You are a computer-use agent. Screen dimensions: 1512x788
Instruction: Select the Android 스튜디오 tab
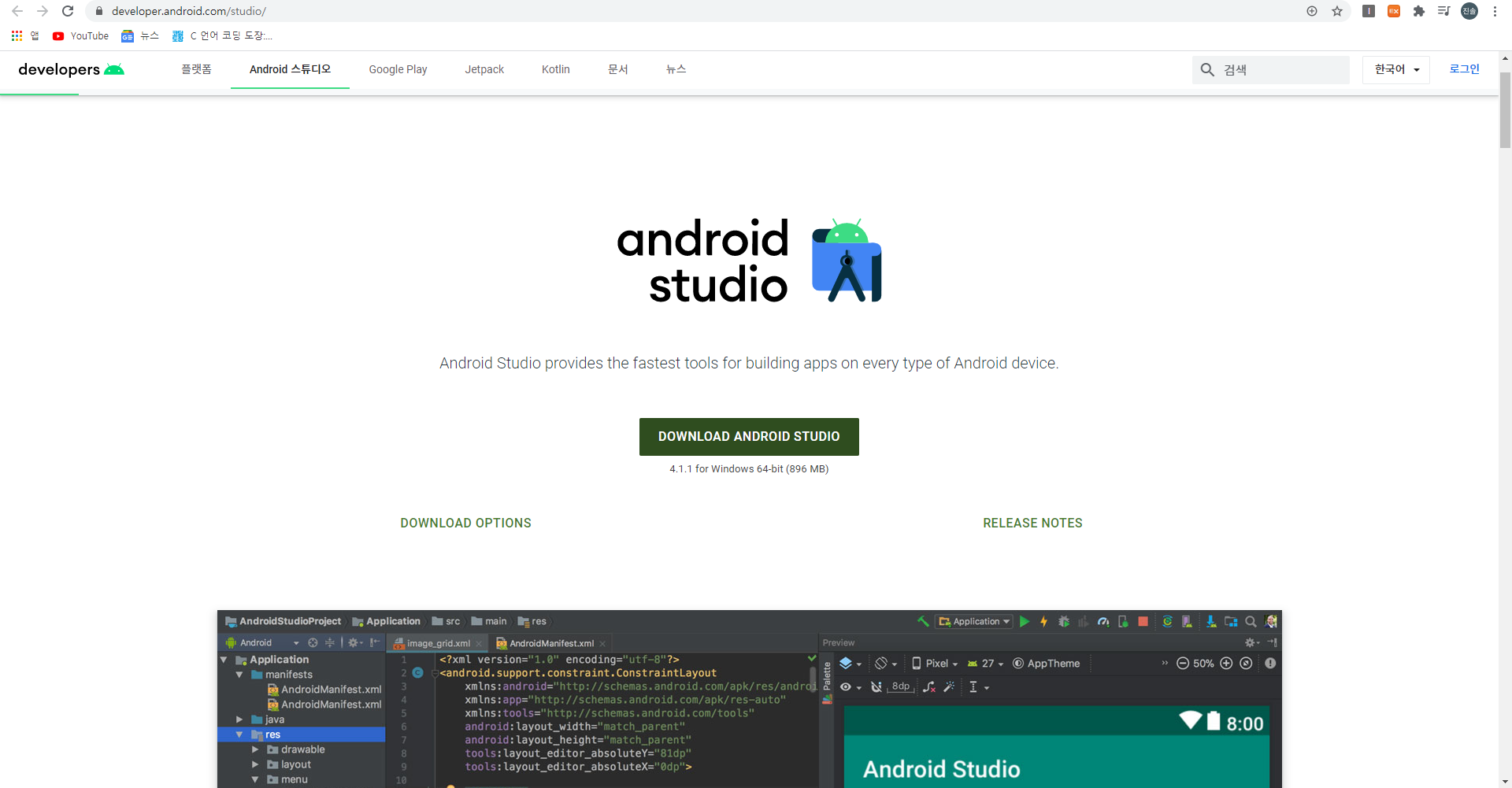[x=290, y=69]
